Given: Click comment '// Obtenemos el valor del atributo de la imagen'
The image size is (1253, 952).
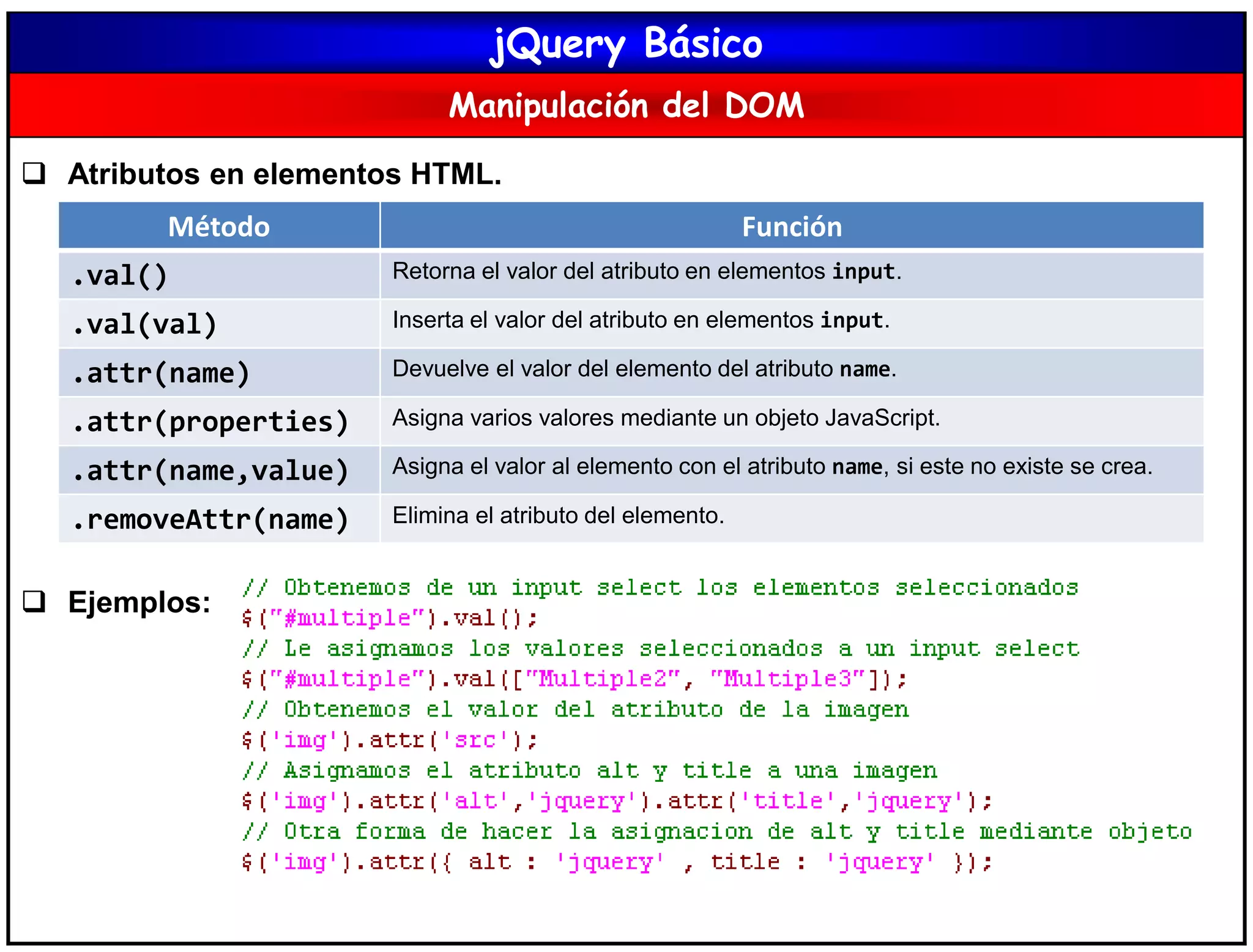Looking at the screenshot, I should pyautogui.click(x=576, y=710).
